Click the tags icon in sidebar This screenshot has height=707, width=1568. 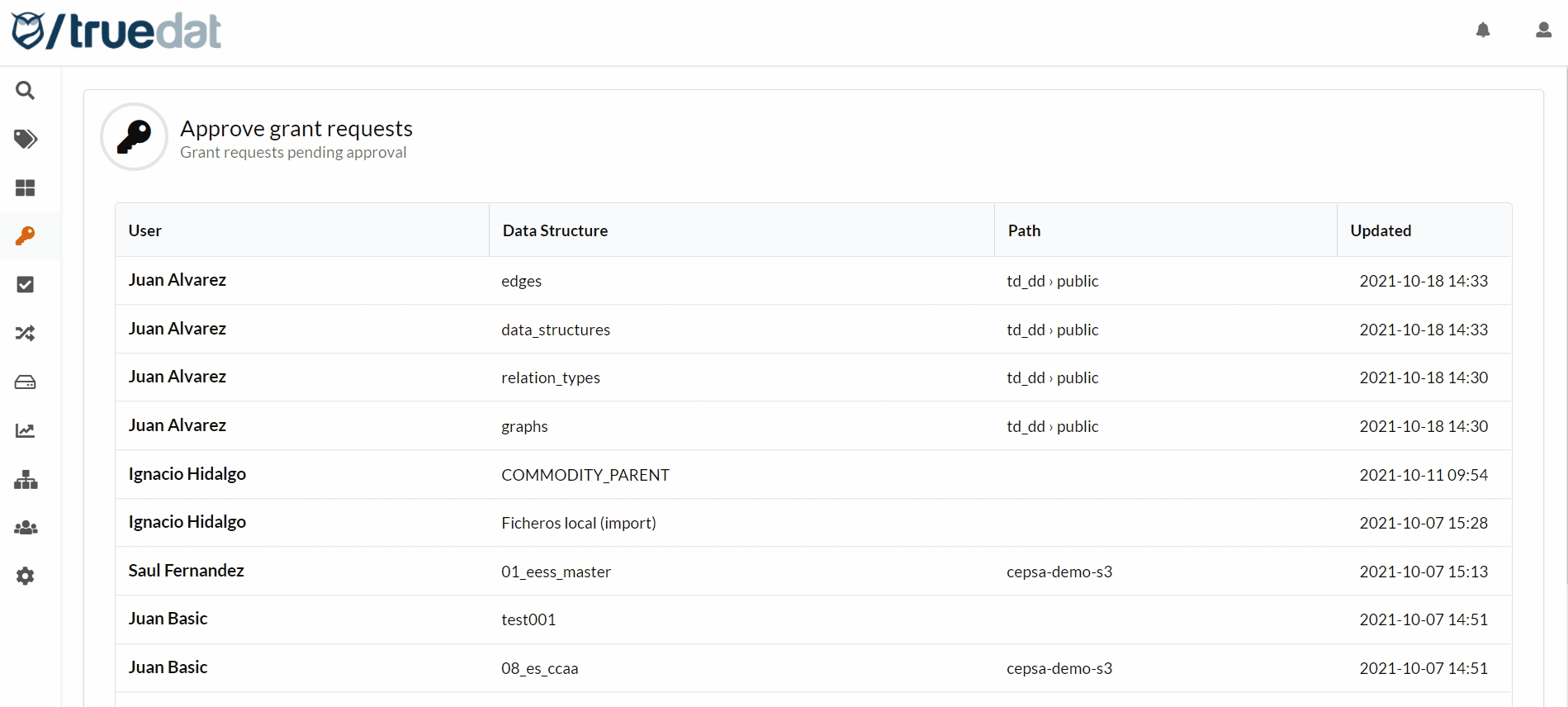[x=26, y=139]
